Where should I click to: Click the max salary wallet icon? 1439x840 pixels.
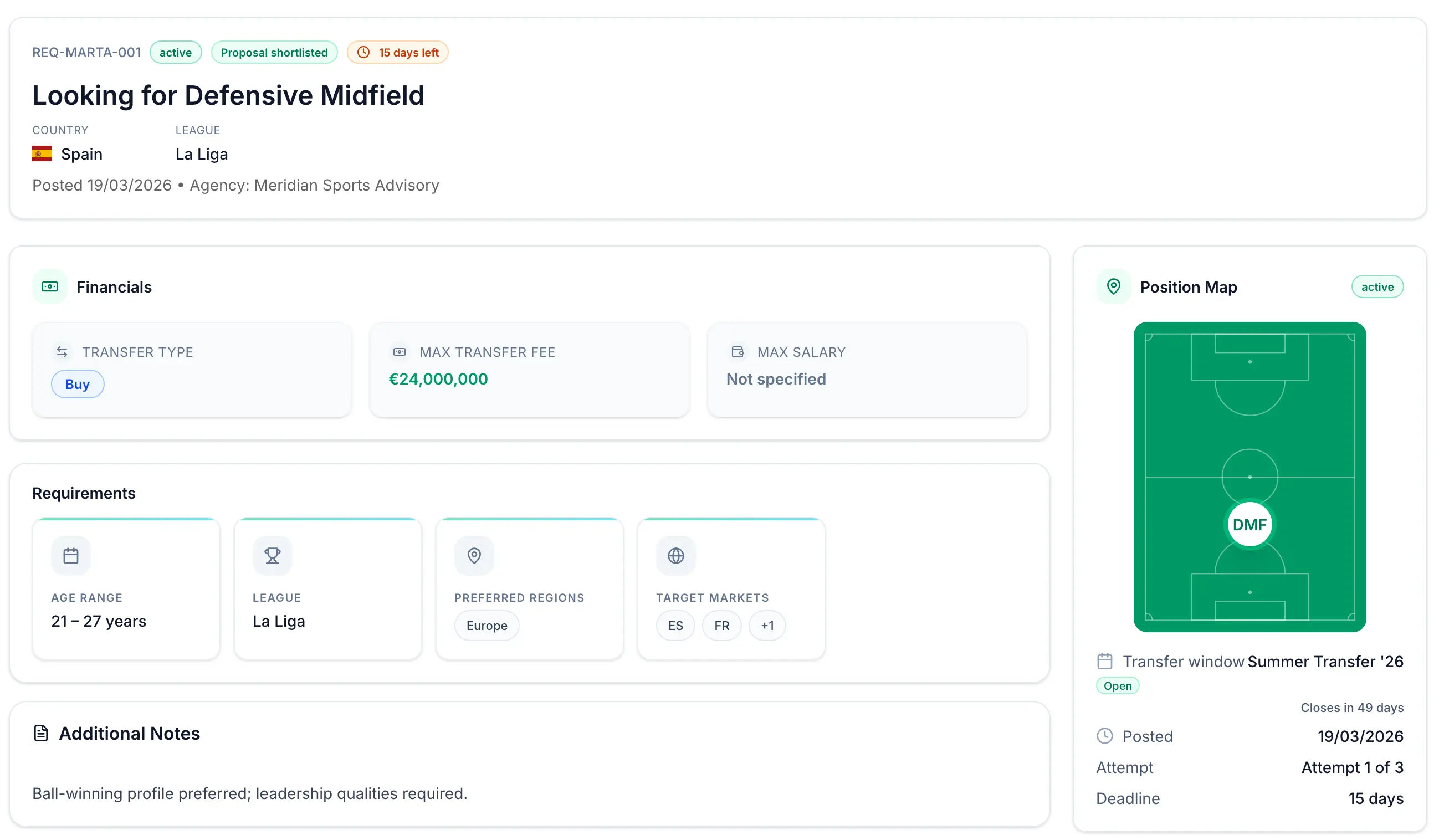coord(738,352)
